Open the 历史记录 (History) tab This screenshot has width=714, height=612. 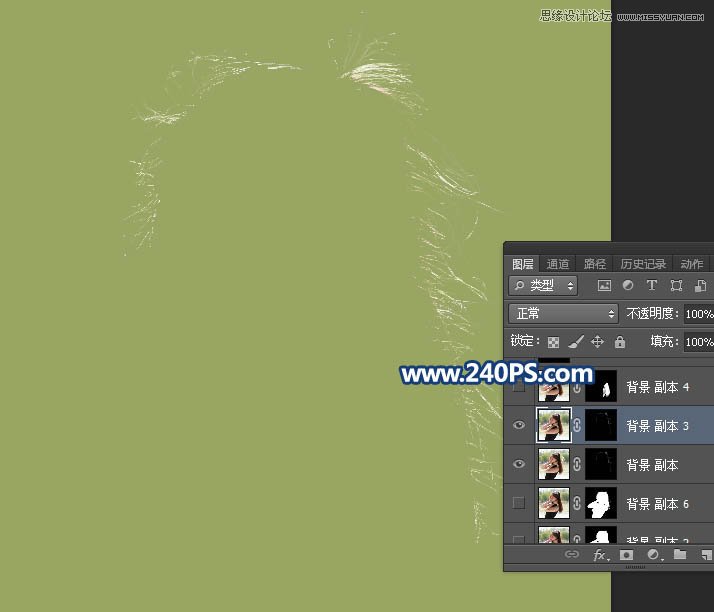pos(643,264)
